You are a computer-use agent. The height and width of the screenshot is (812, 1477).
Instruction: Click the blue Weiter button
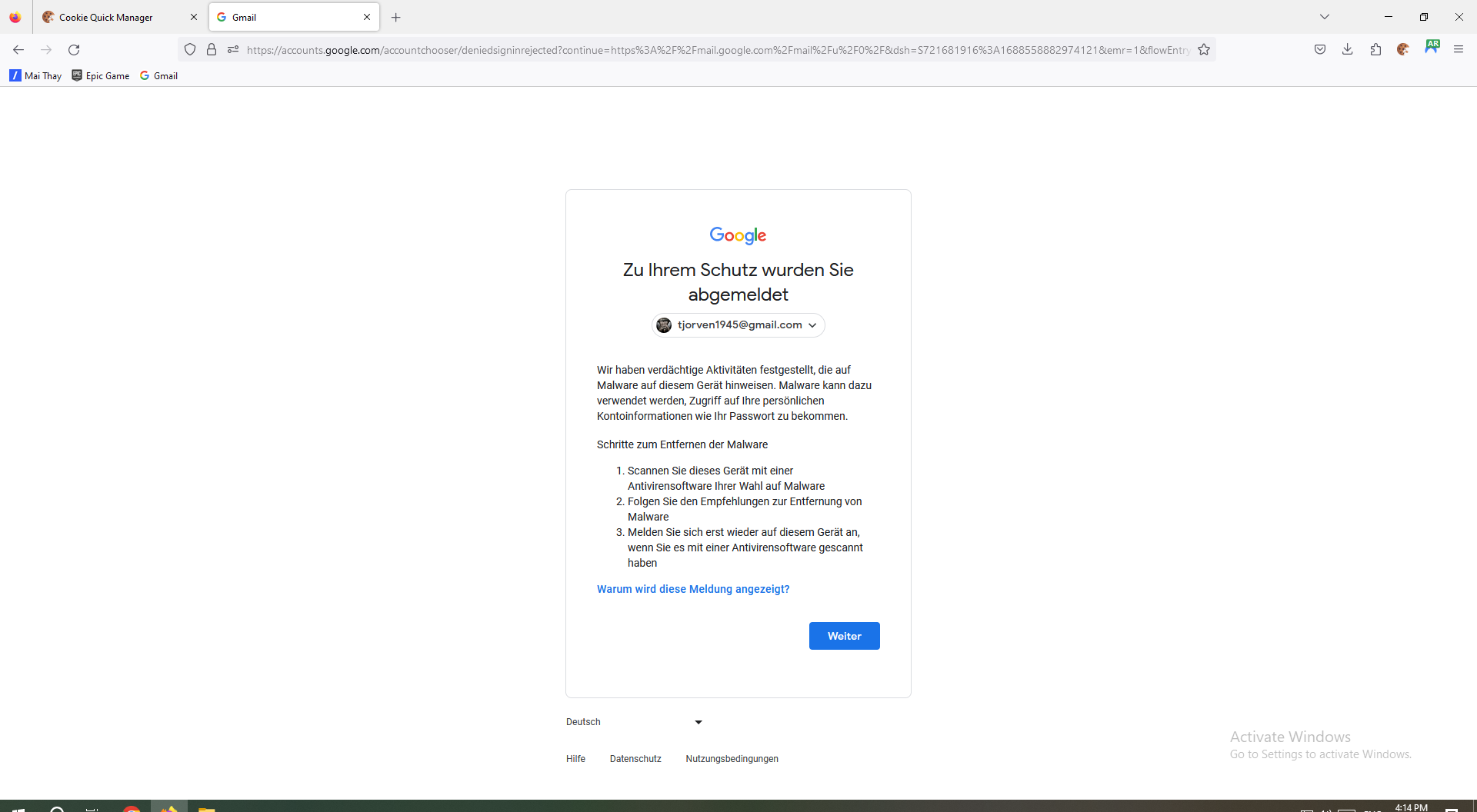click(x=845, y=636)
